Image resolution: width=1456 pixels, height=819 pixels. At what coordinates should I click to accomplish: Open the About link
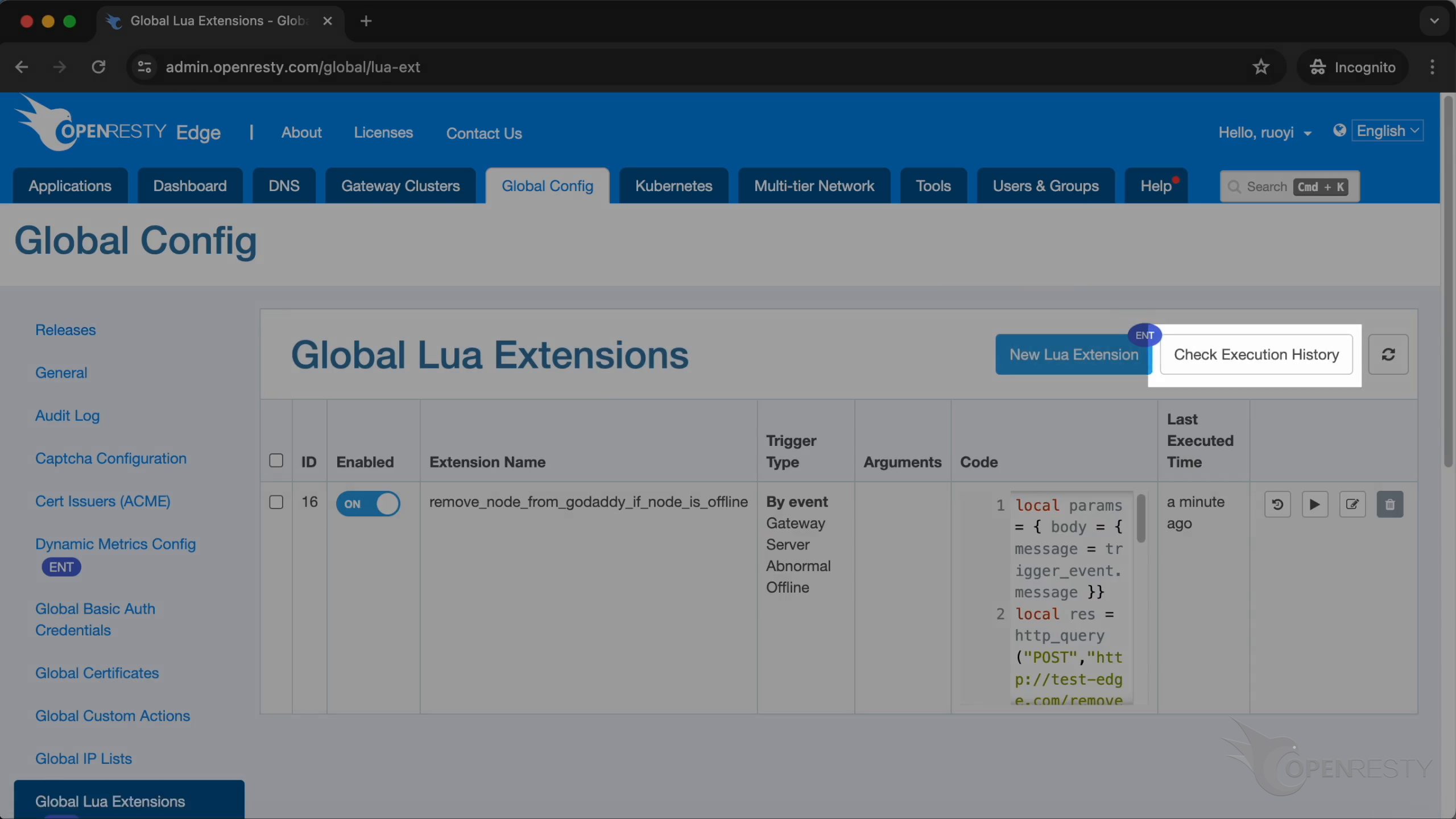coord(301,133)
